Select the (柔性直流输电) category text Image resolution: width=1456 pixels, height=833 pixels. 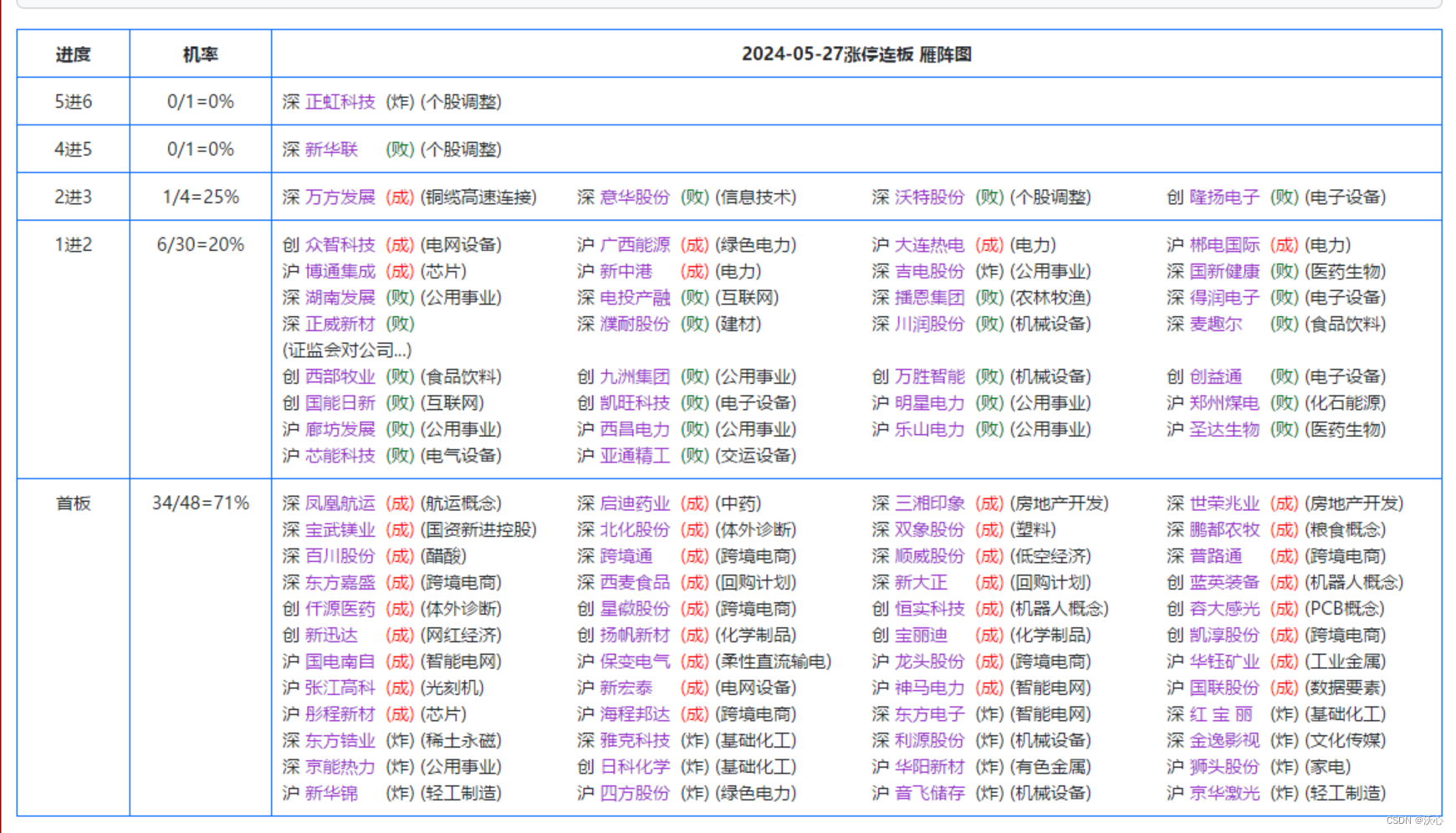tap(773, 662)
